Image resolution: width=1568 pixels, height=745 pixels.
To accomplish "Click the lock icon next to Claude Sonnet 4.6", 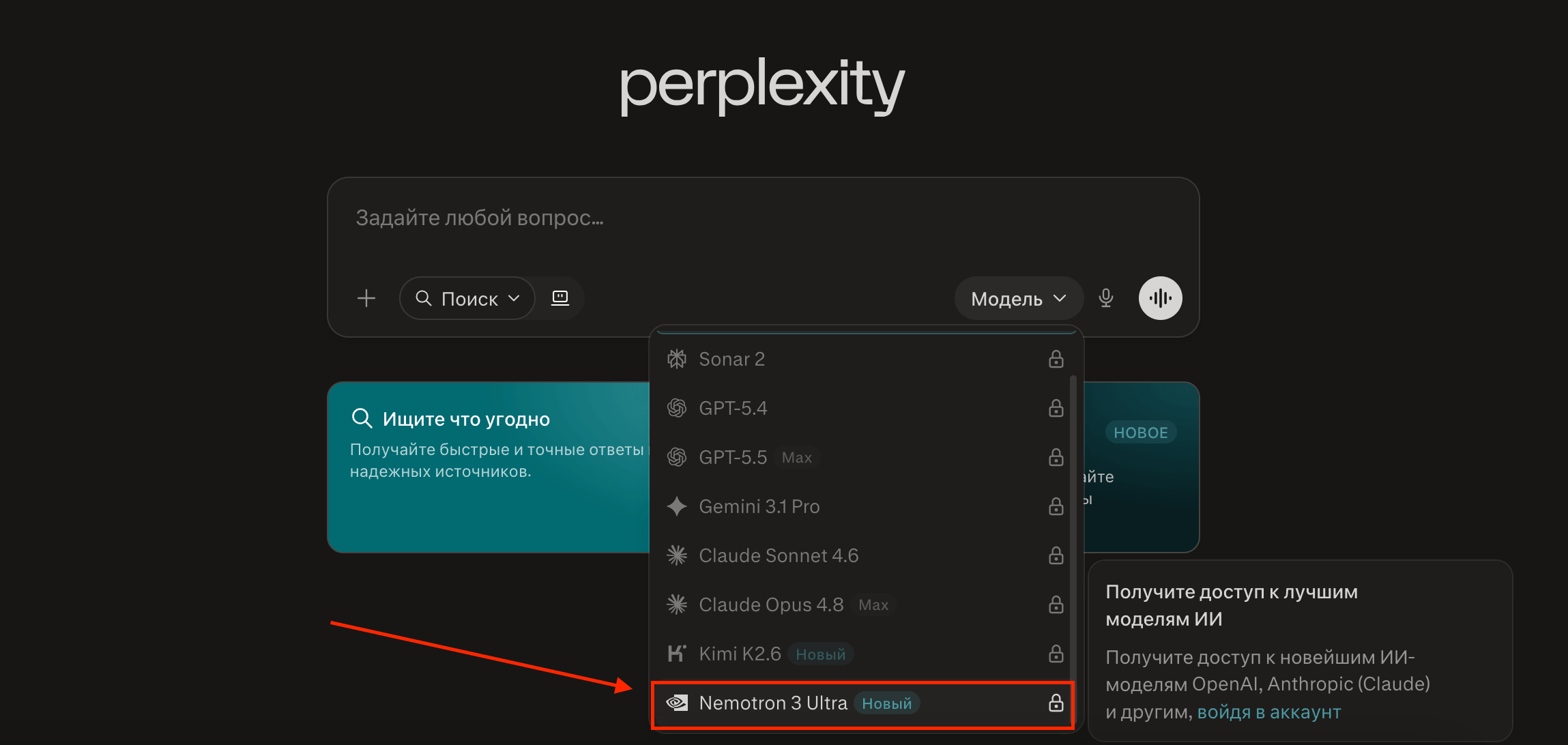I will [1056, 555].
